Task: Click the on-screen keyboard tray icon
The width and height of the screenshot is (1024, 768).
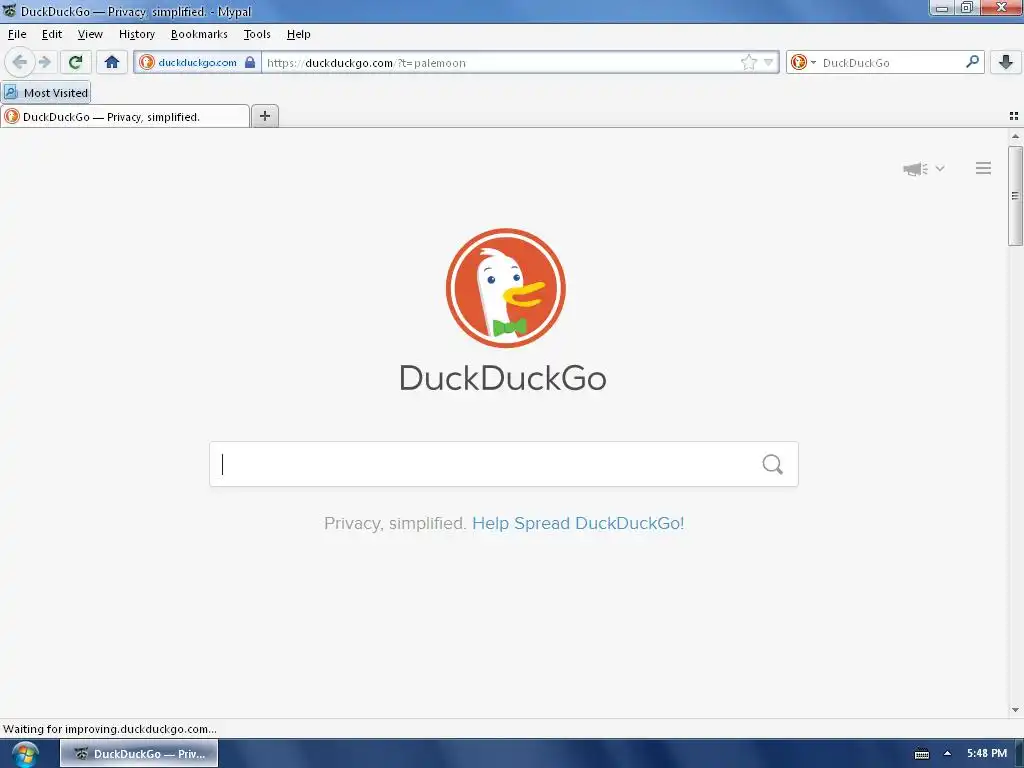Action: tap(921, 754)
